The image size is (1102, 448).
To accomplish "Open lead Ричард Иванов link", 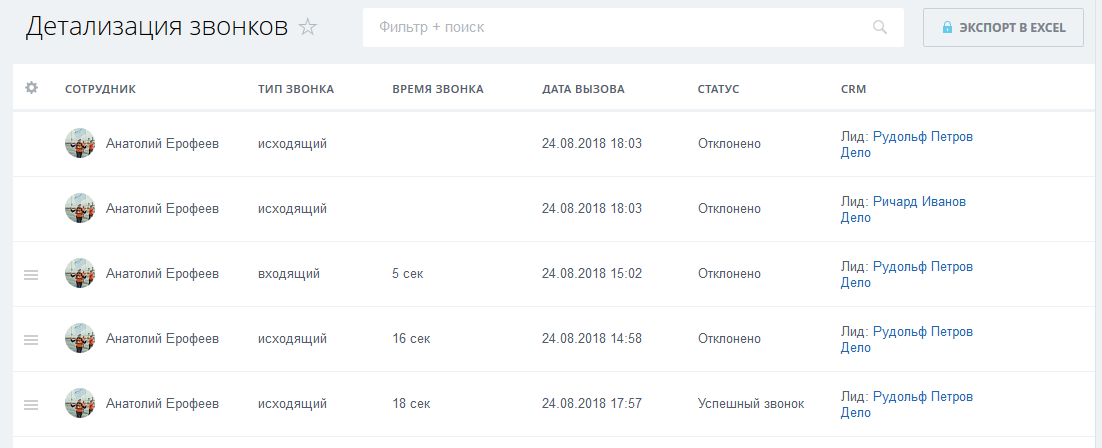I will pyautogui.click(x=919, y=202).
